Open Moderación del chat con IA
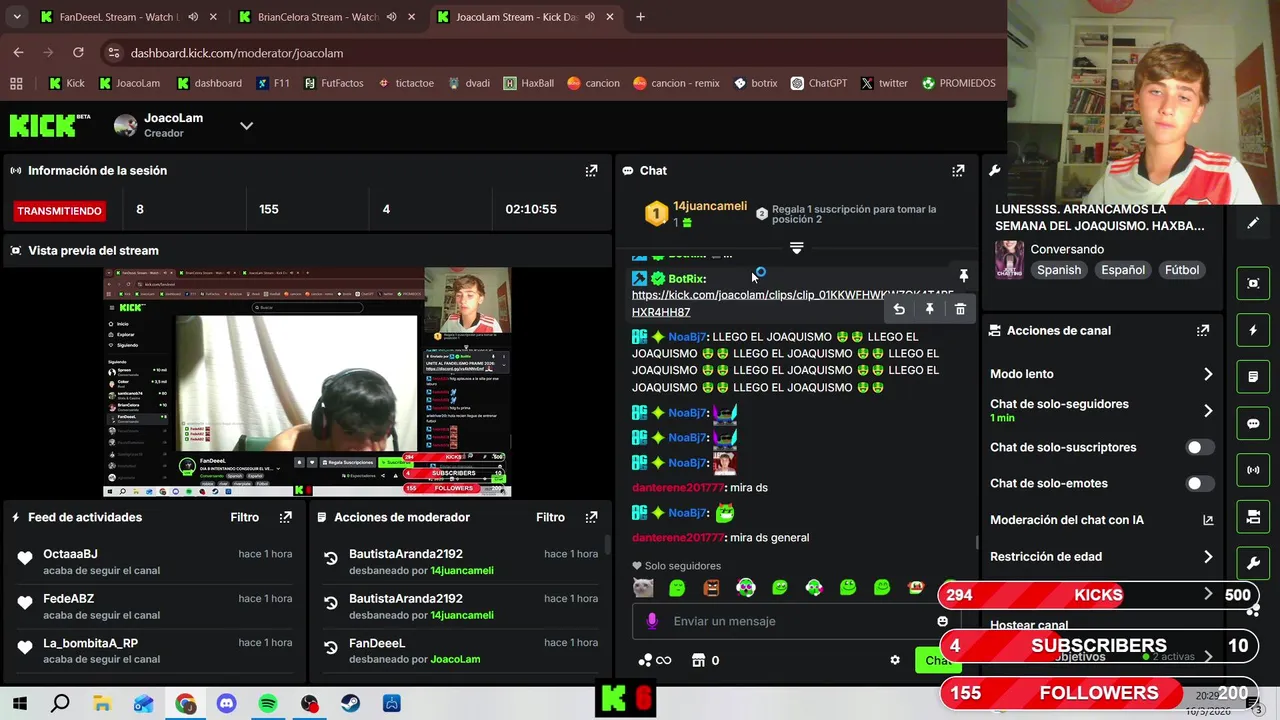 (x=1102, y=520)
